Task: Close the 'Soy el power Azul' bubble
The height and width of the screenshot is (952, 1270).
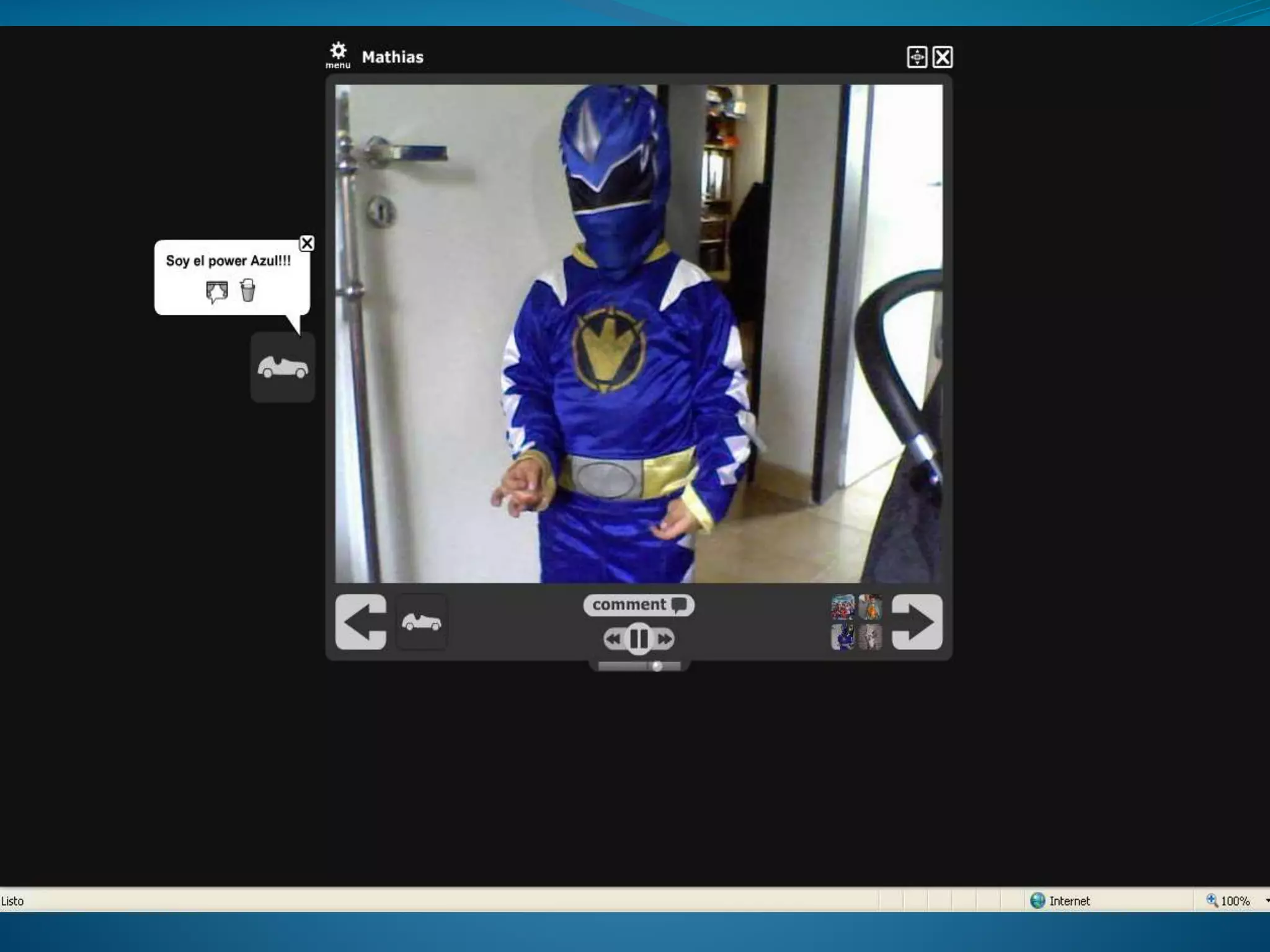Action: [x=307, y=243]
